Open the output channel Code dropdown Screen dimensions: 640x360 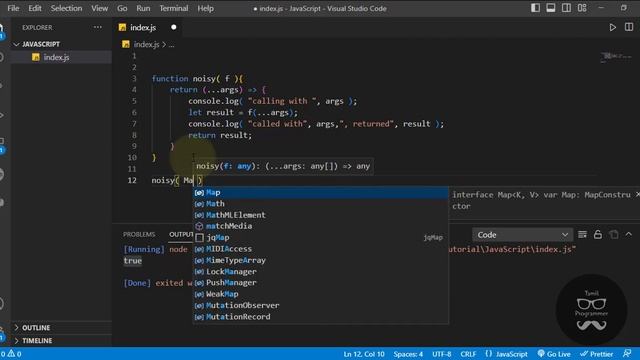coord(522,235)
